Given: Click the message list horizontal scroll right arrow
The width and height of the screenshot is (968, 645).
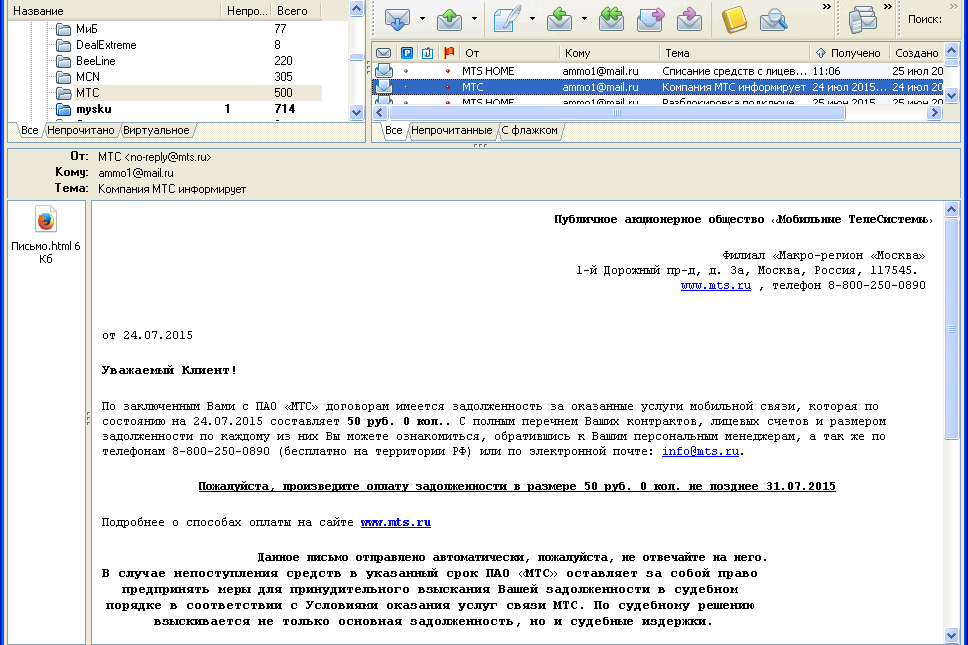Looking at the screenshot, I should tap(935, 112).
